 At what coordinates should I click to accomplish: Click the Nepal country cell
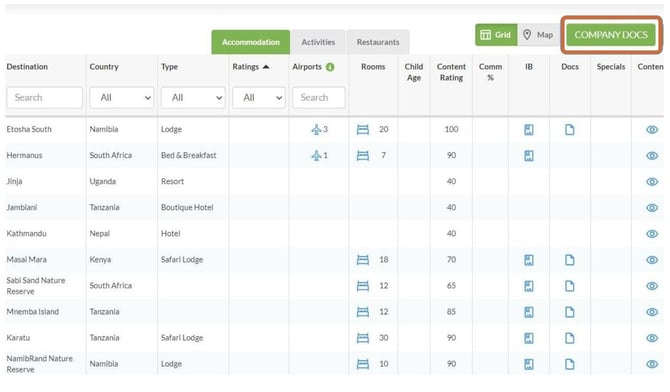coord(100,233)
